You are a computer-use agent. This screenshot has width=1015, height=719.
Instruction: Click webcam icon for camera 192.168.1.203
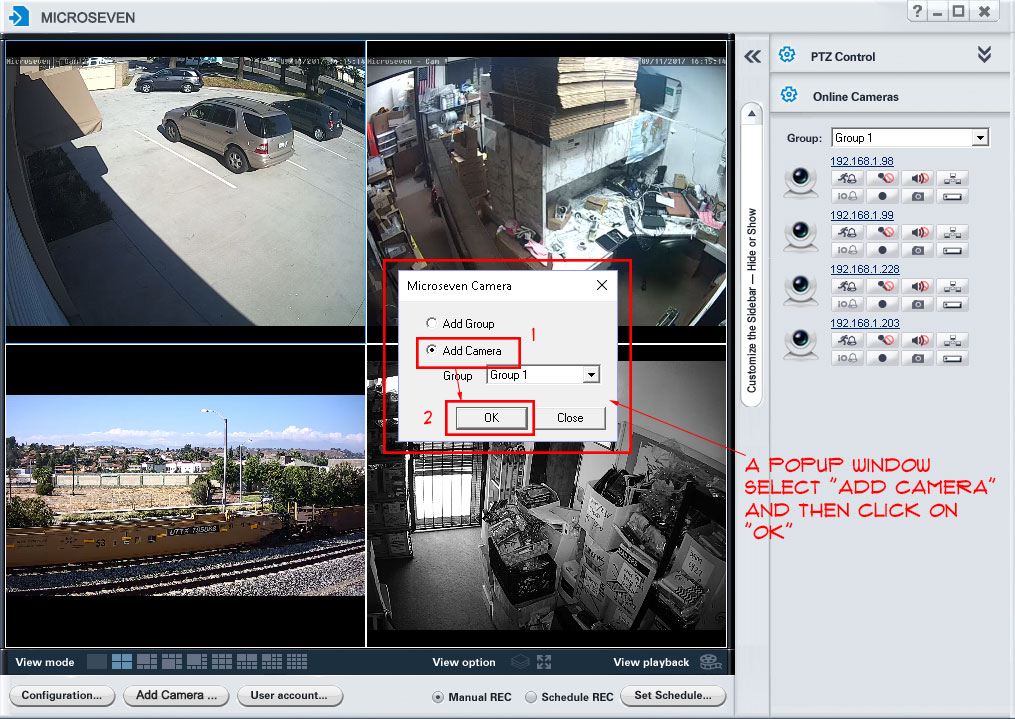[x=801, y=344]
